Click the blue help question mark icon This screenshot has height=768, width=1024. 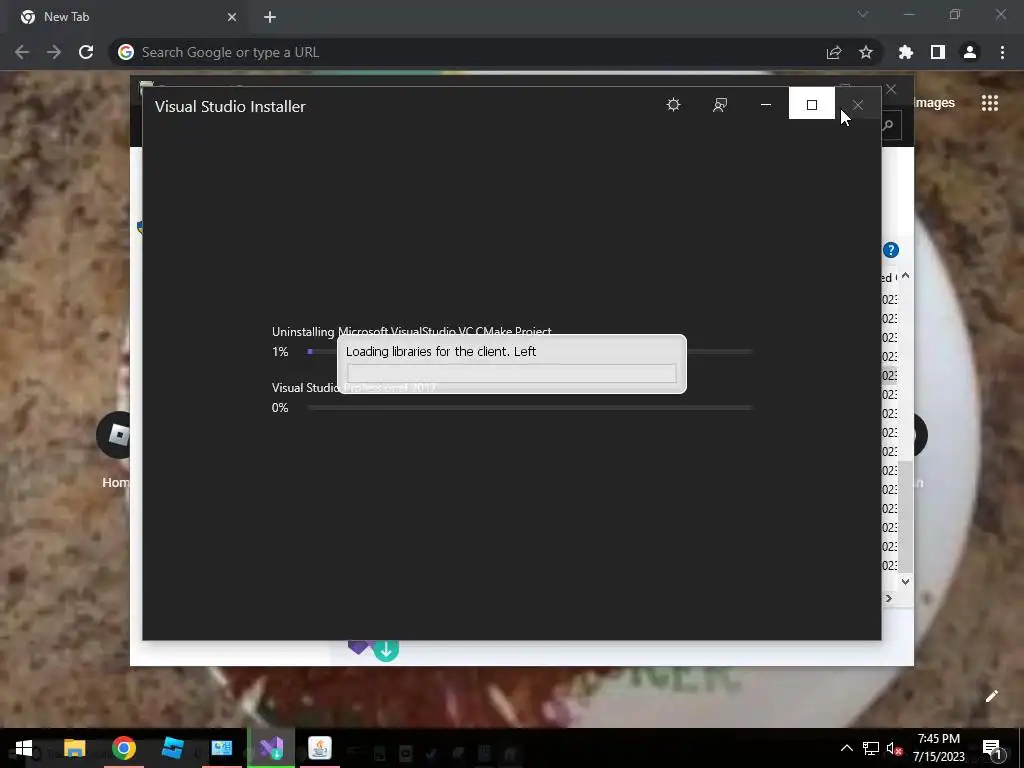[891, 250]
